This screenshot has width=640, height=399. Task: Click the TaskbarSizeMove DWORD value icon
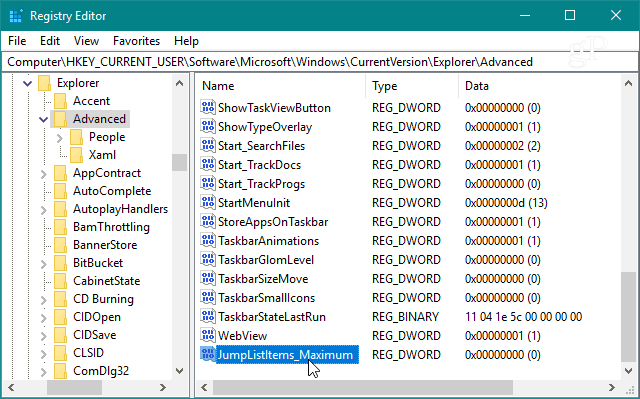(x=208, y=278)
